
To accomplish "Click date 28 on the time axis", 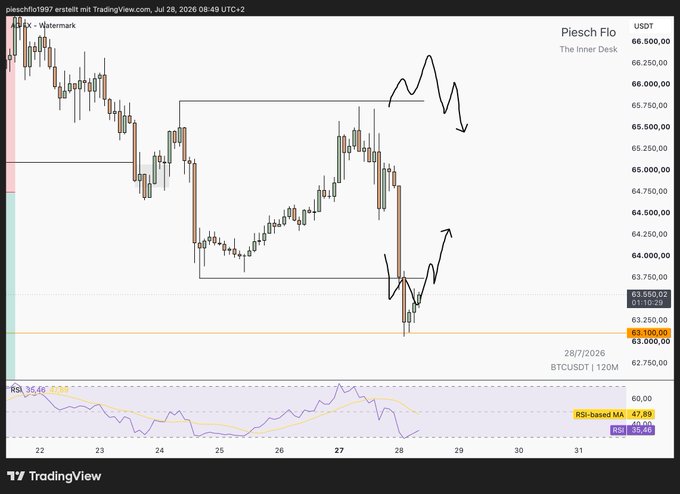I will [399, 450].
